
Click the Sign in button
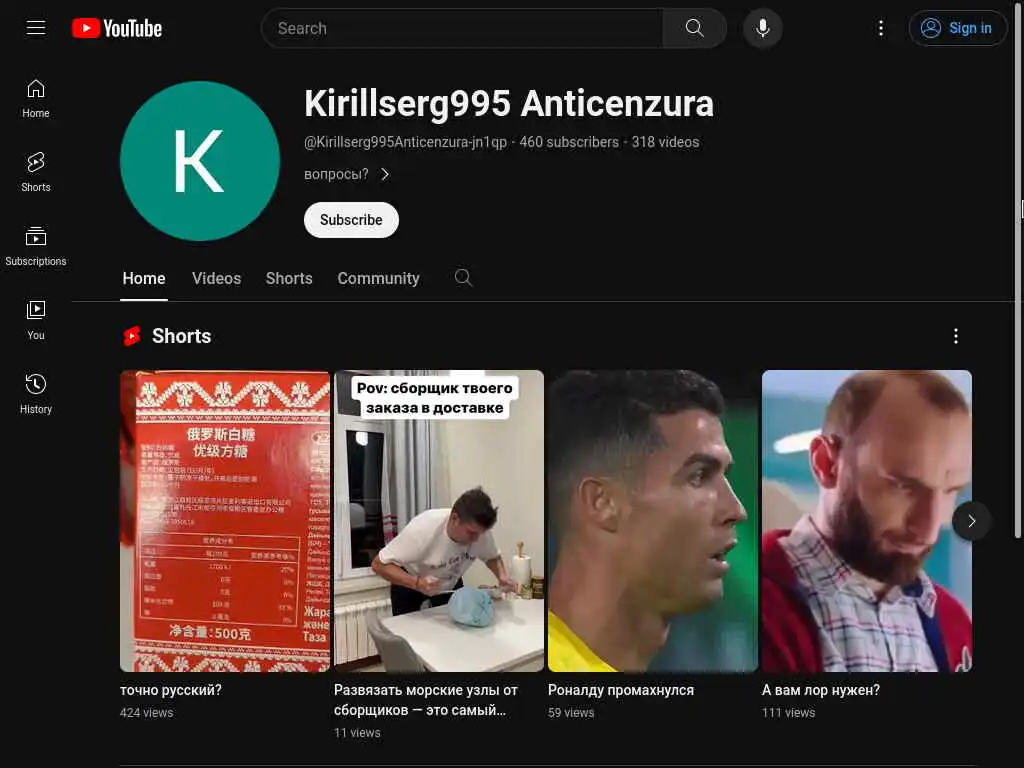pyautogui.click(x=957, y=28)
